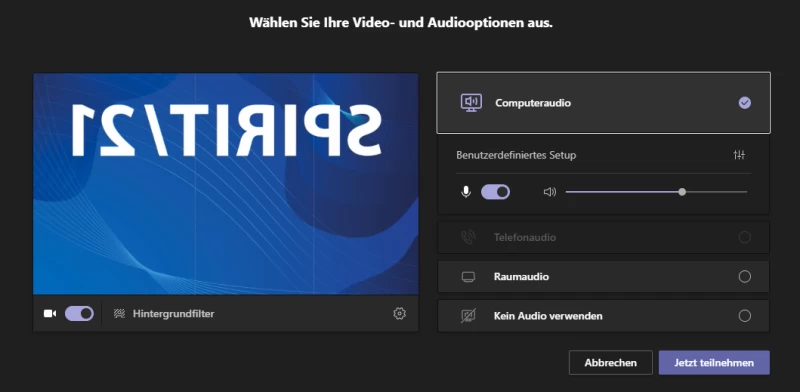800x392 pixels.
Task: Click the Computeraudio monitor-speaker icon
Action: (x=471, y=103)
